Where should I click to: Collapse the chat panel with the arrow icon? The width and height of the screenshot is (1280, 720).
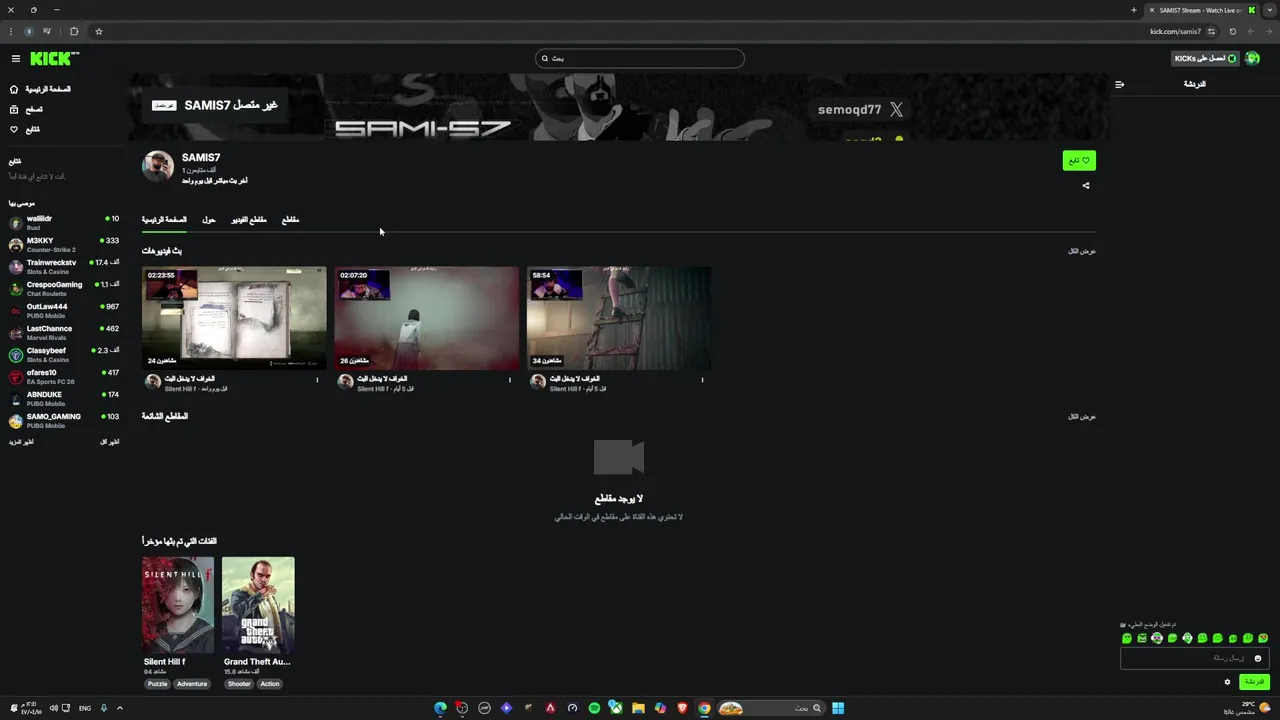1119,84
